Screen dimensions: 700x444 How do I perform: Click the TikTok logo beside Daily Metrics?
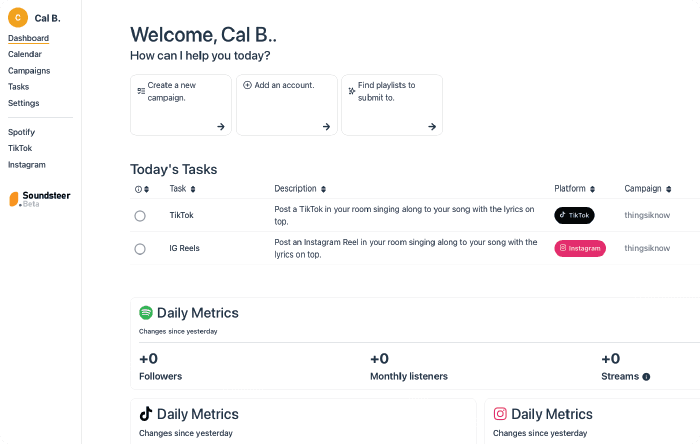(146, 414)
